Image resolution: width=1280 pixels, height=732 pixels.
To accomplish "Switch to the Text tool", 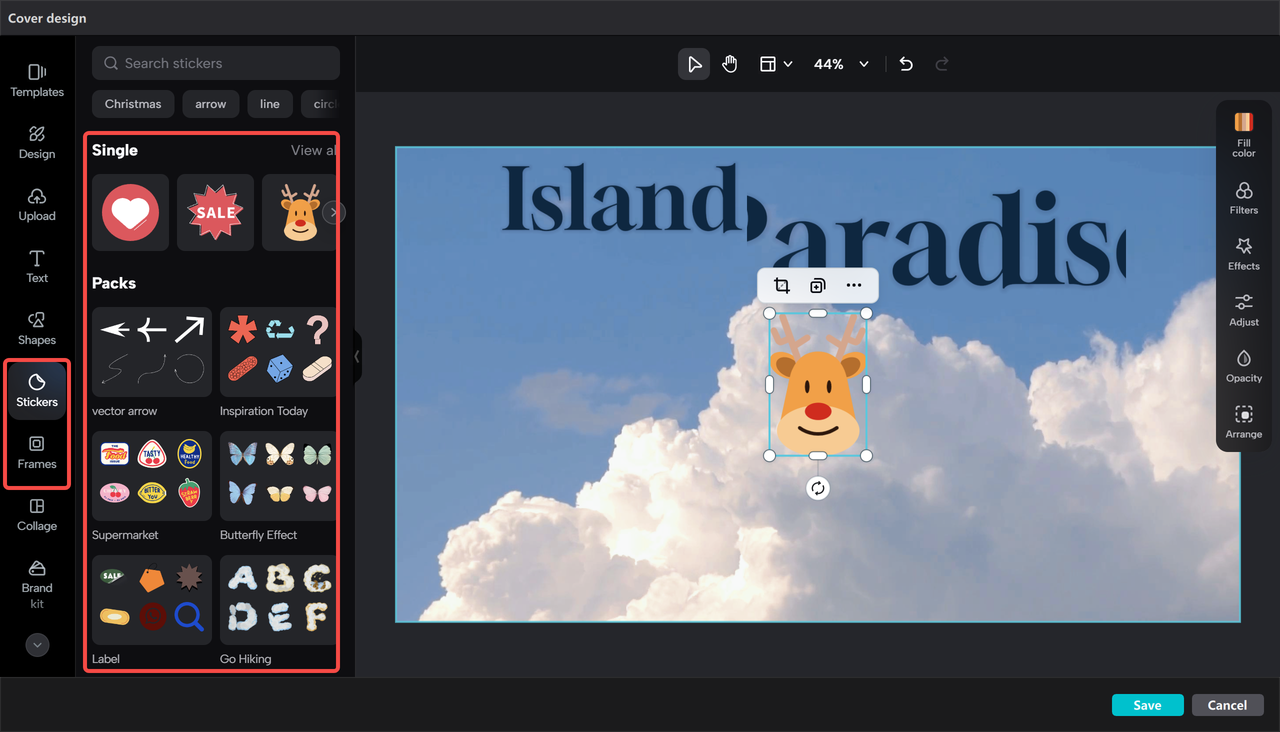I will [x=36, y=265].
